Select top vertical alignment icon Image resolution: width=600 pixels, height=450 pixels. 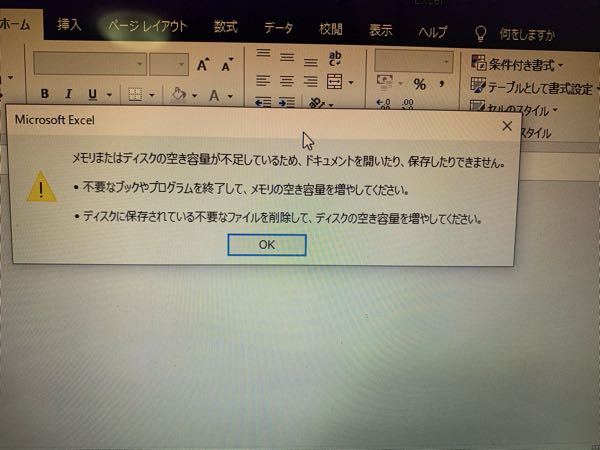(263, 53)
